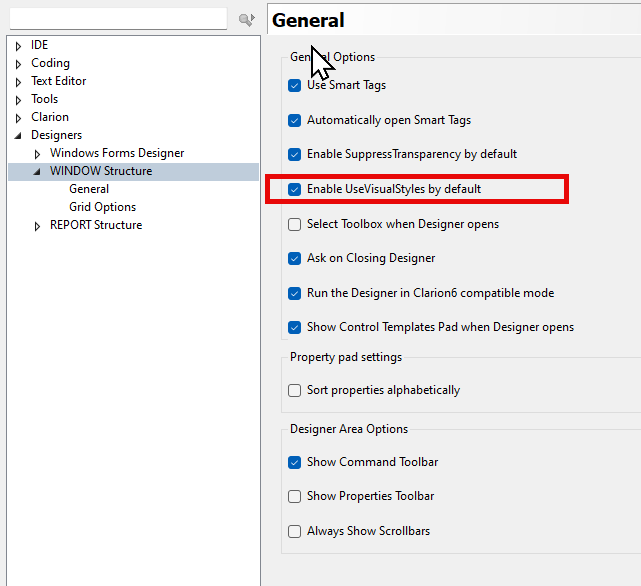641x586 pixels.
Task: Expand the IDE tree node
Action: [19, 46]
